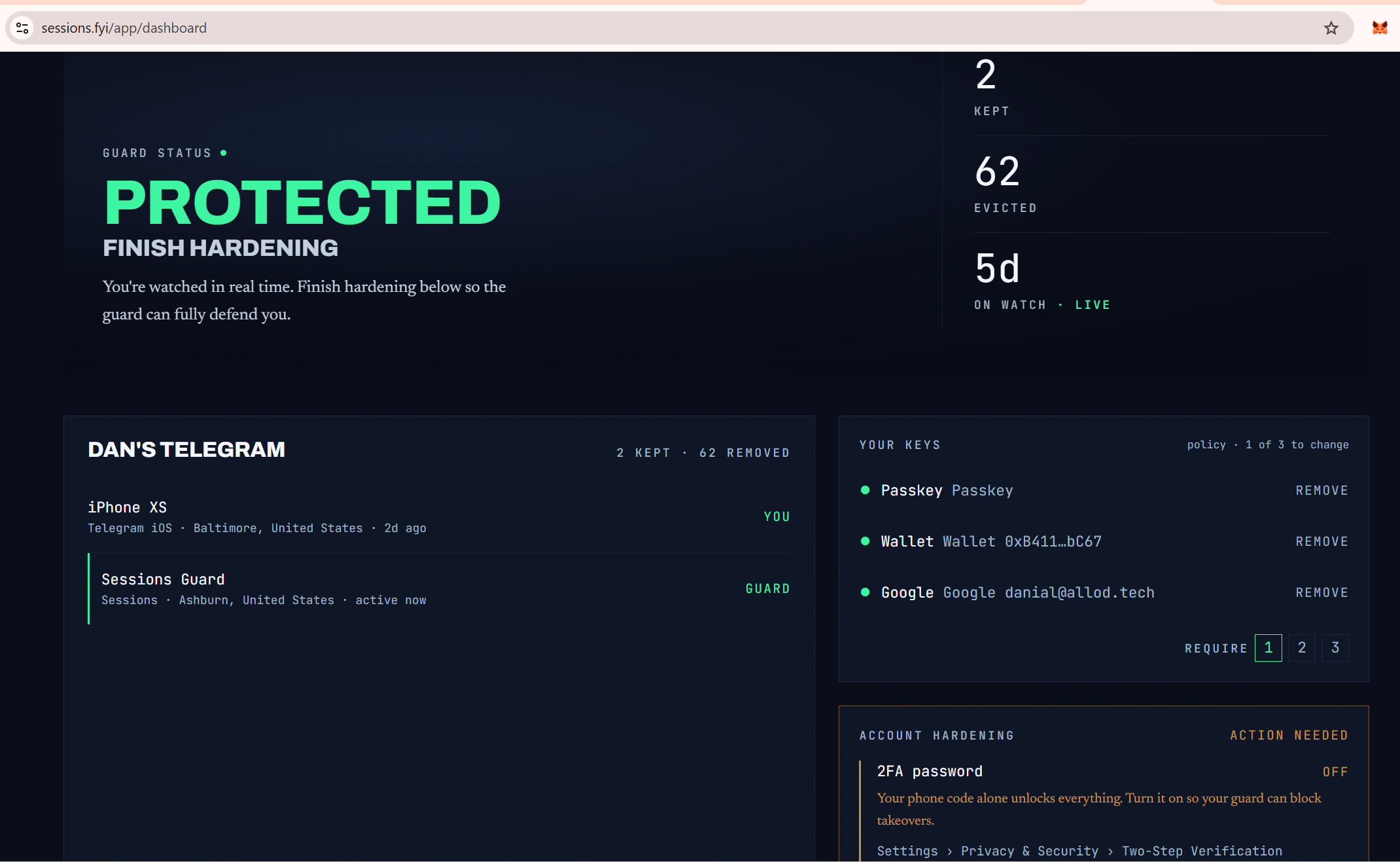Image resolution: width=1400 pixels, height=862 pixels.
Task: Click the Google danial@allod.tech email text
Action: coord(1049,593)
